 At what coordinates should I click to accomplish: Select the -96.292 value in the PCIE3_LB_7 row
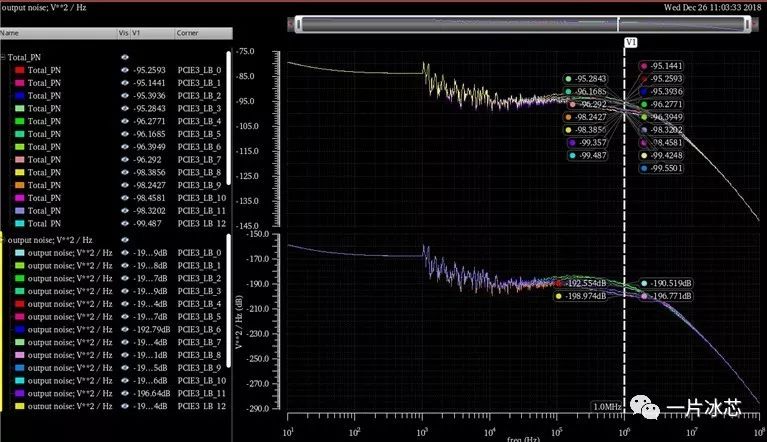coord(147,159)
